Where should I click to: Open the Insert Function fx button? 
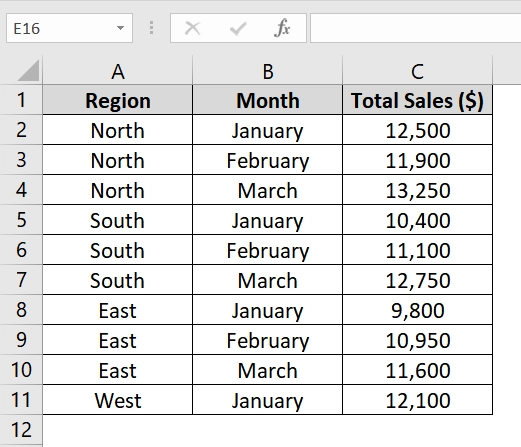click(x=282, y=28)
